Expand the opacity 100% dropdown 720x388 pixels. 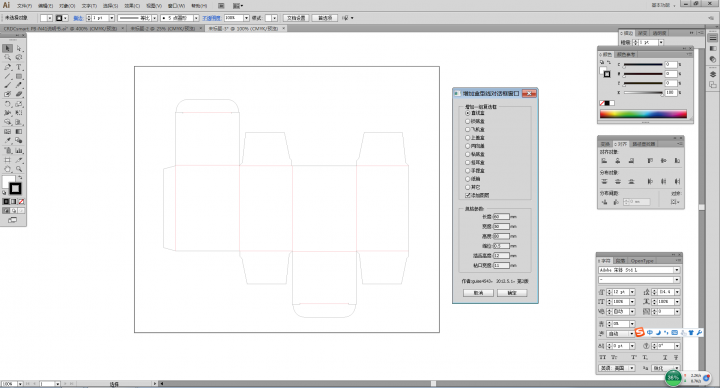click(x=247, y=18)
